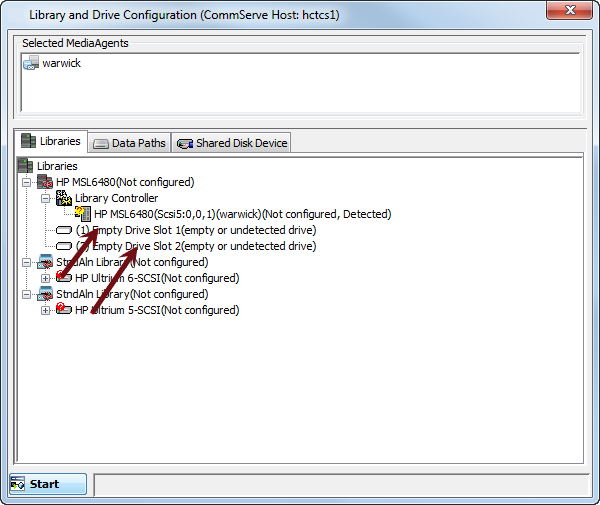Viewport: 600px width, 505px height.
Task: Click the HP MSL6480 library icon
Action: 45,182
